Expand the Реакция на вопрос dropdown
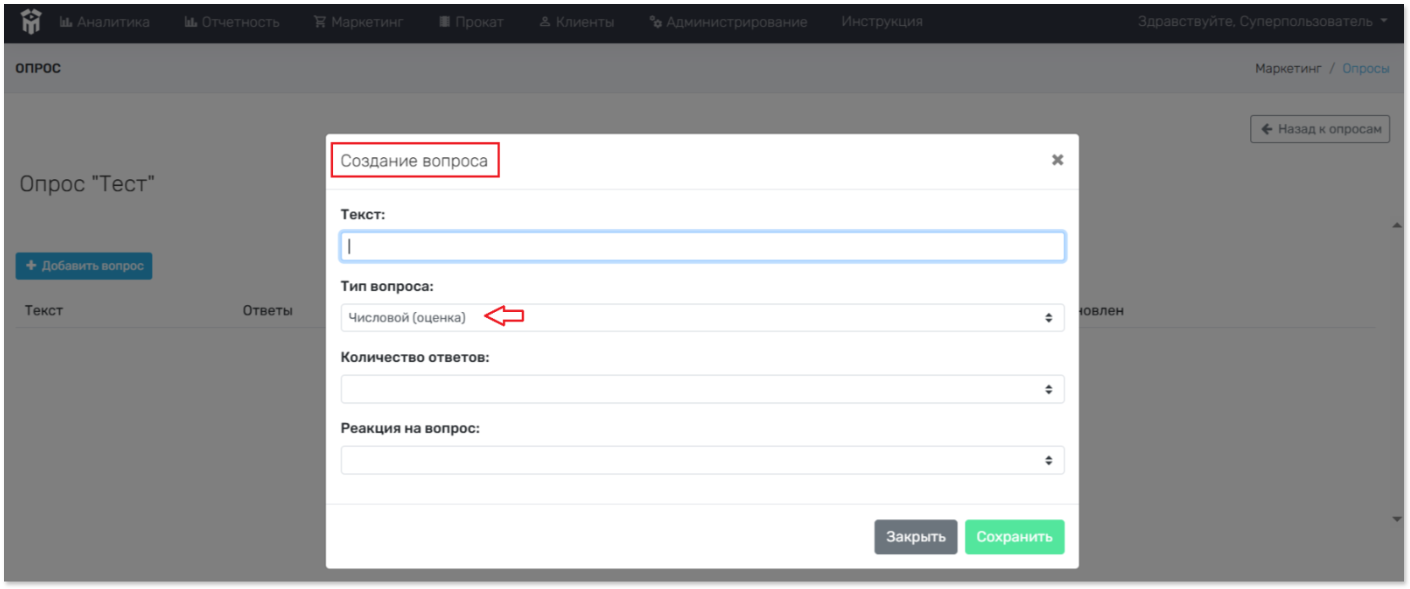The height and width of the screenshot is (589, 1410). pyautogui.click(x=702, y=460)
